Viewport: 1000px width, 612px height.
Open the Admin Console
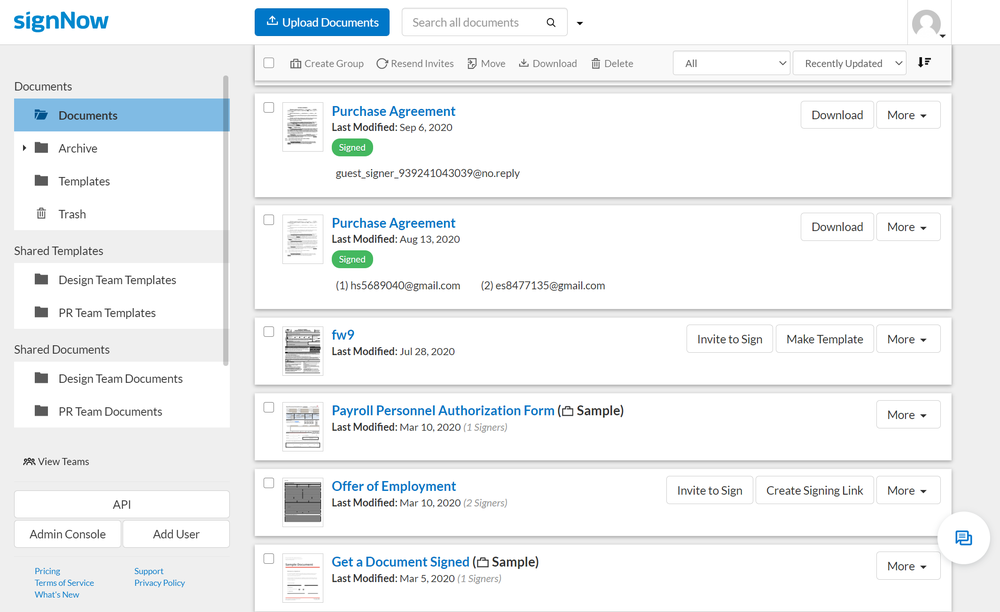coord(68,534)
